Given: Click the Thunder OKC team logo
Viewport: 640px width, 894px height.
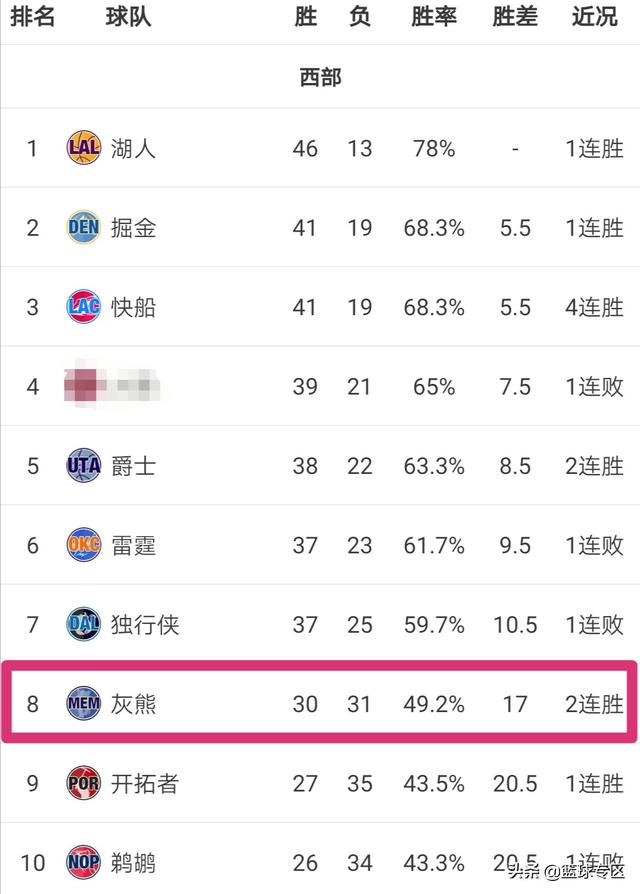Looking at the screenshot, I should point(84,544).
